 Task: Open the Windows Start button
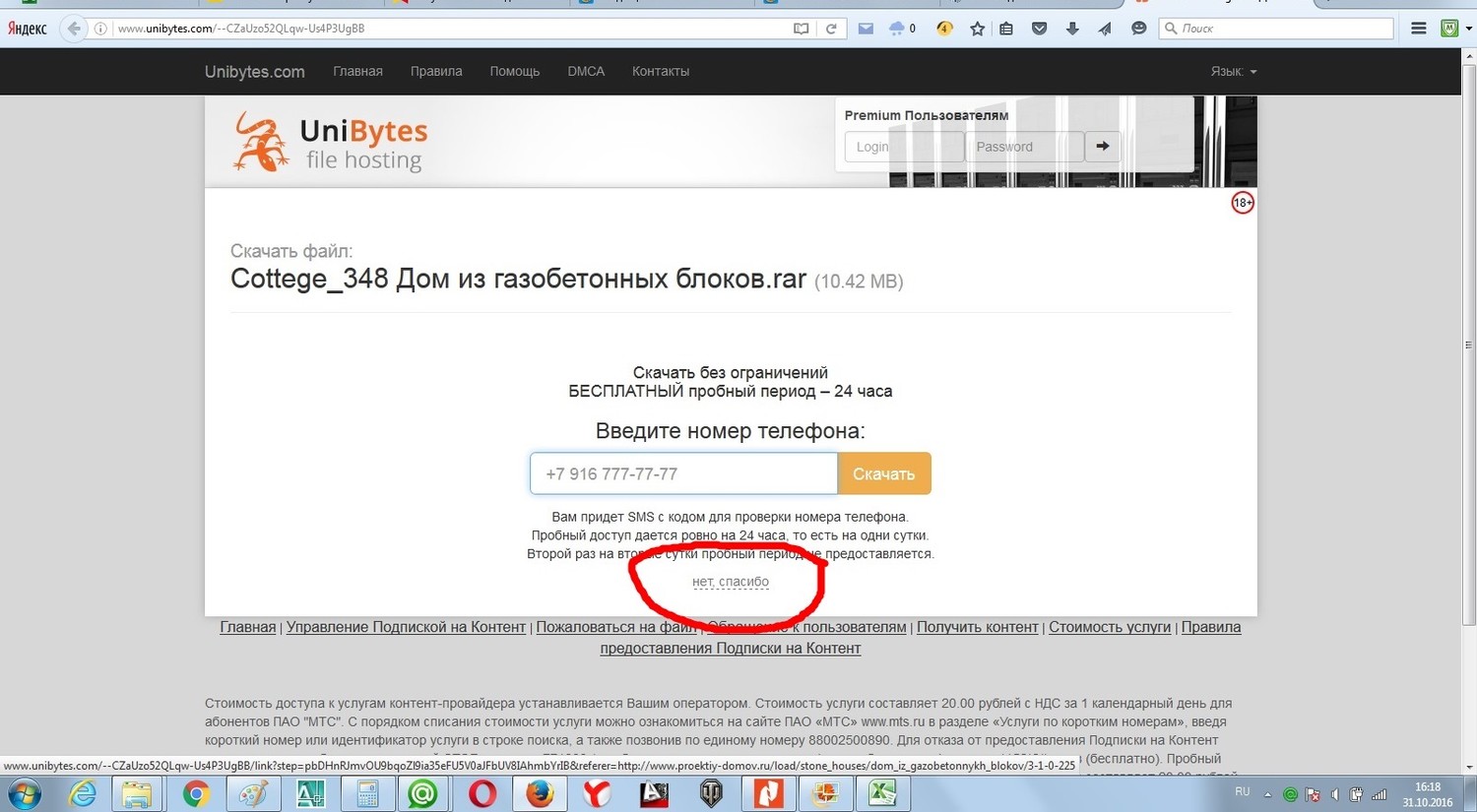(24, 793)
